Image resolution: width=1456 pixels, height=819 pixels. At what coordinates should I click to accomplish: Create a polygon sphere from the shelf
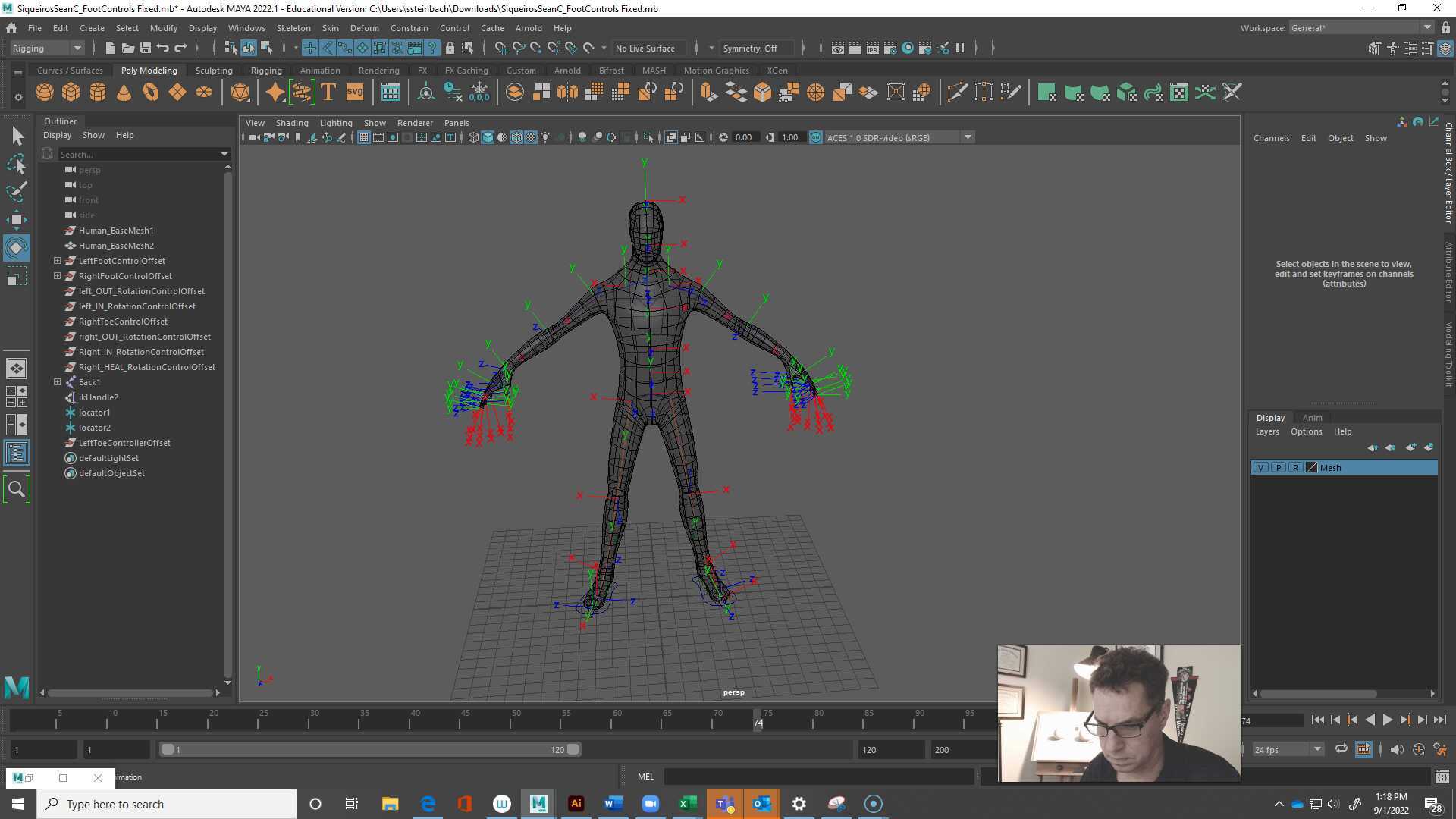click(44, 92)
